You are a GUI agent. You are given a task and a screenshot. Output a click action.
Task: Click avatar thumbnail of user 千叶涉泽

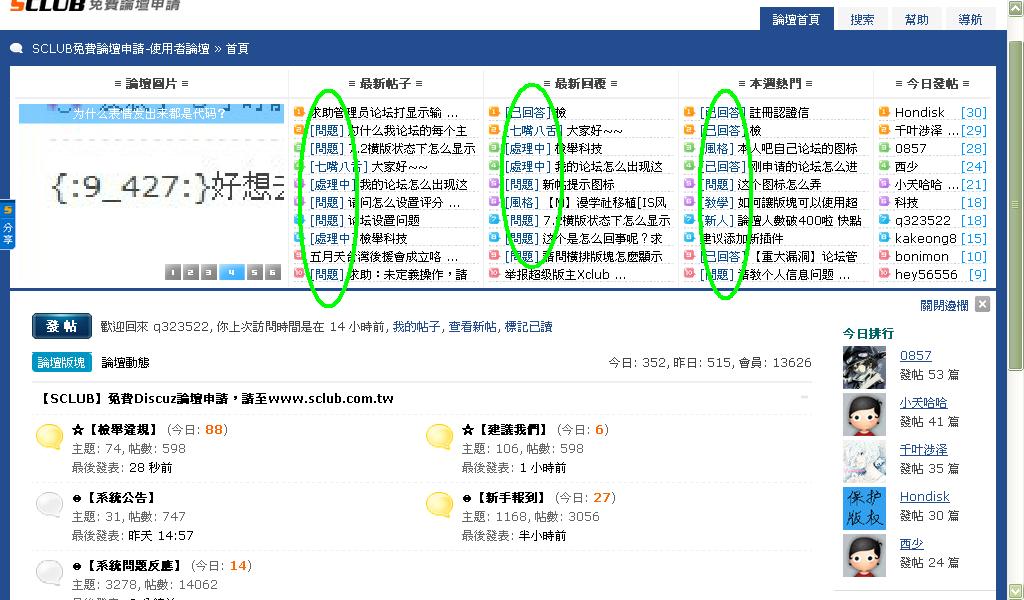864,461
